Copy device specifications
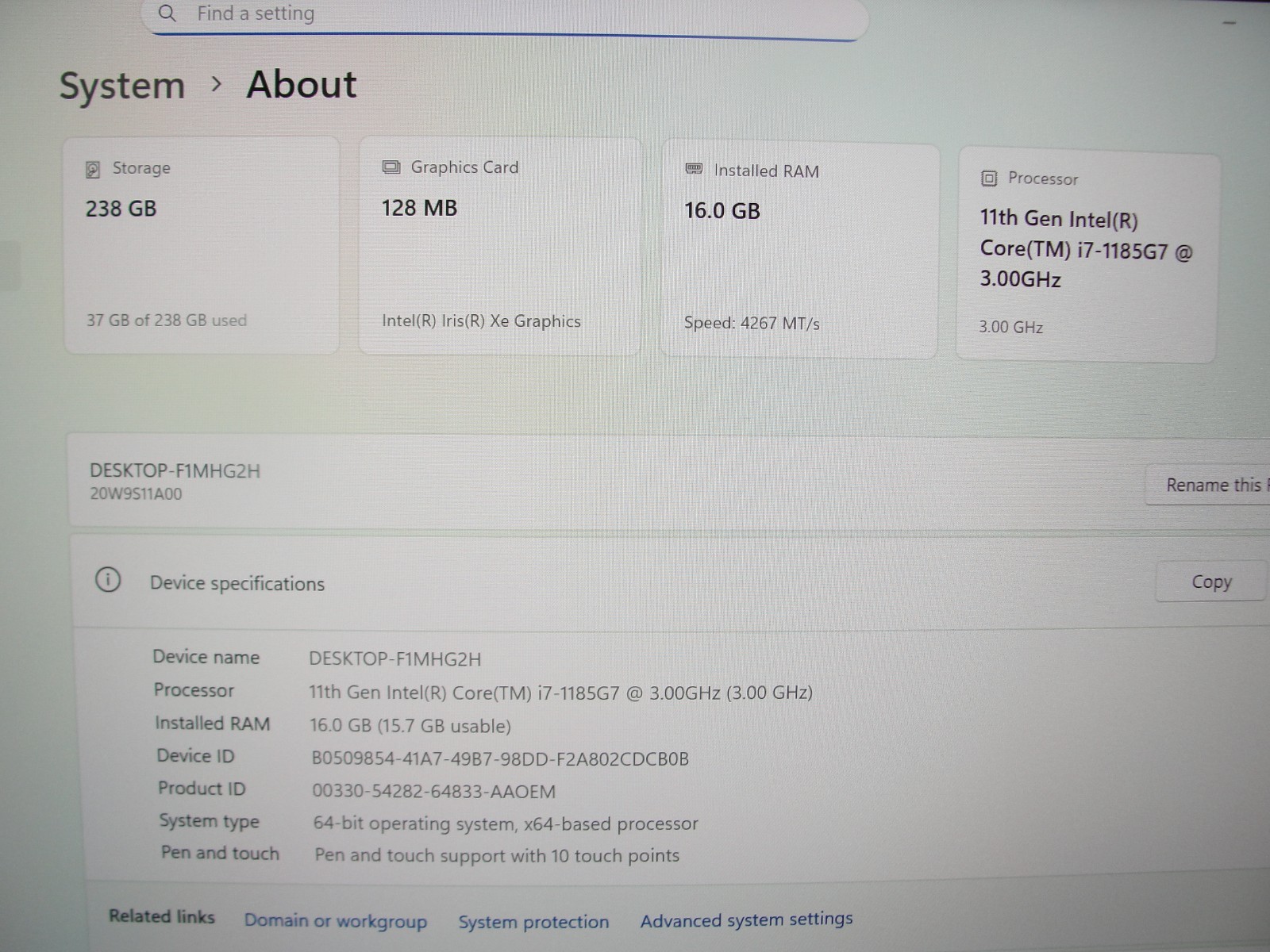Viewport: 1270px width, 952px height. click(1211, 582)
